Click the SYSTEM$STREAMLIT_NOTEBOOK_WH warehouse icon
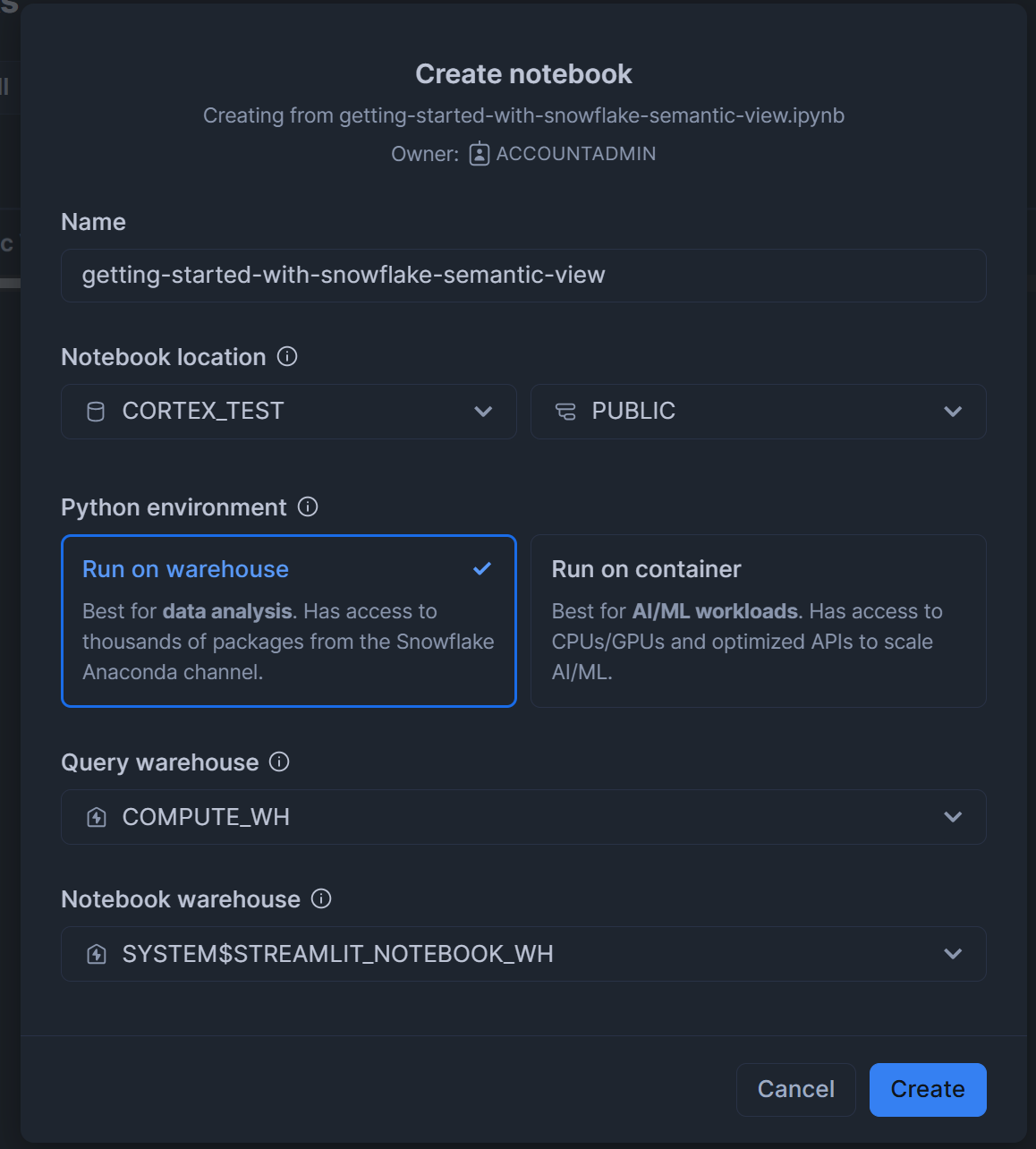This screenshot has width=1036, height=1149. 97,954
